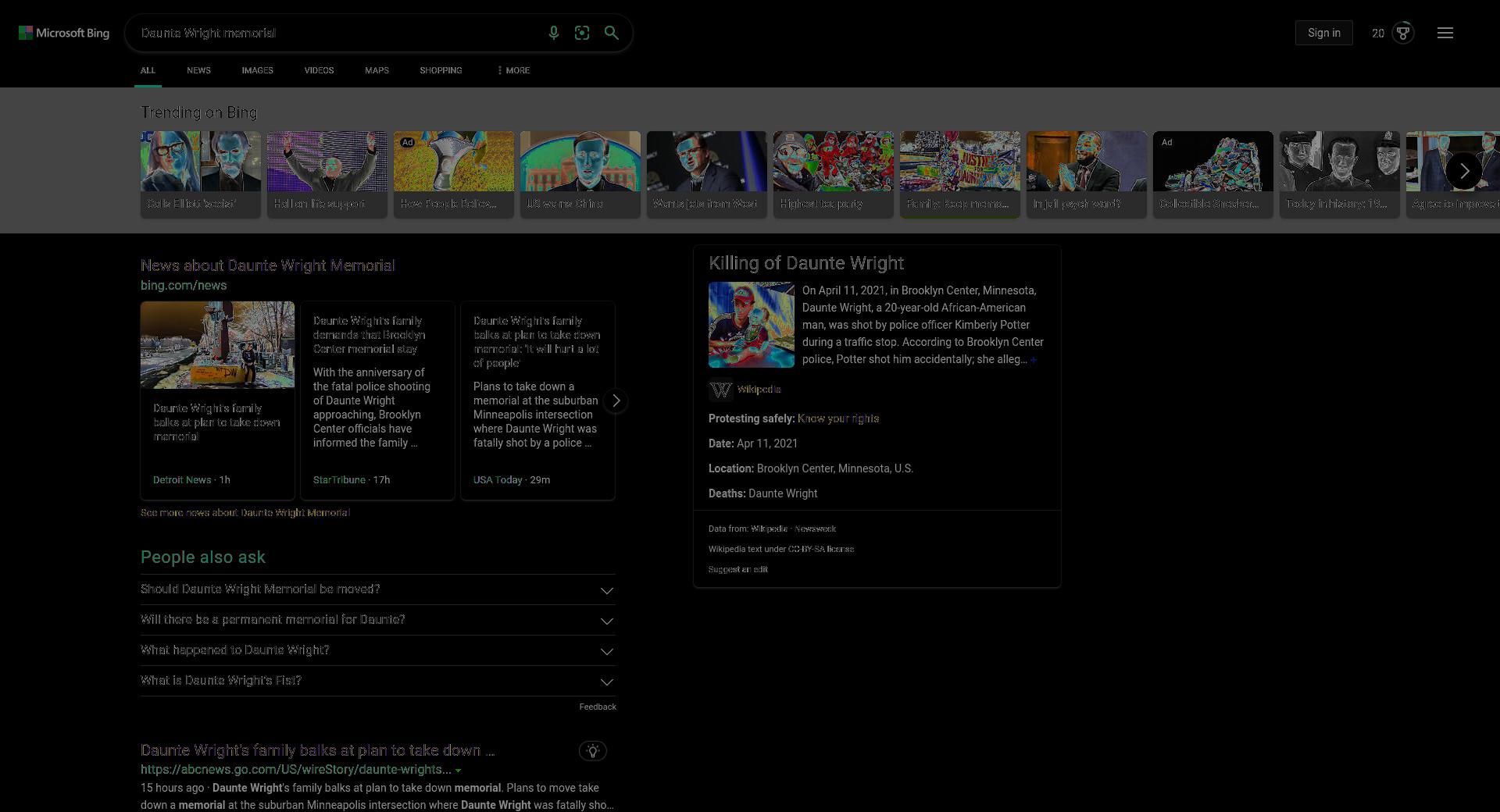Image resolution: width=1500 pixels, height=812 pixels.
Task: Open the bing.com/news link
Action: pos(184,286)
